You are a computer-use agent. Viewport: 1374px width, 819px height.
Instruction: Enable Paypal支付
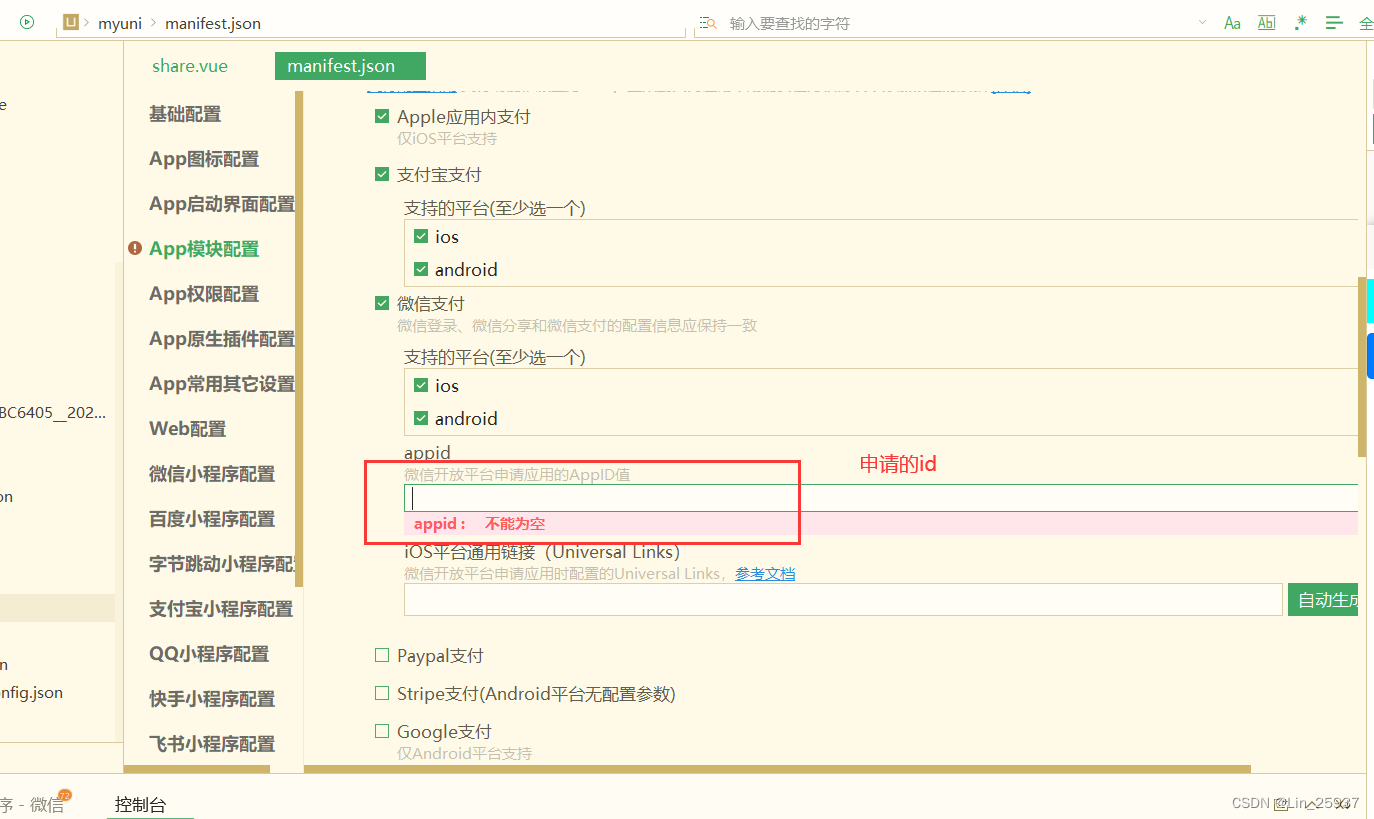(382, 655)
